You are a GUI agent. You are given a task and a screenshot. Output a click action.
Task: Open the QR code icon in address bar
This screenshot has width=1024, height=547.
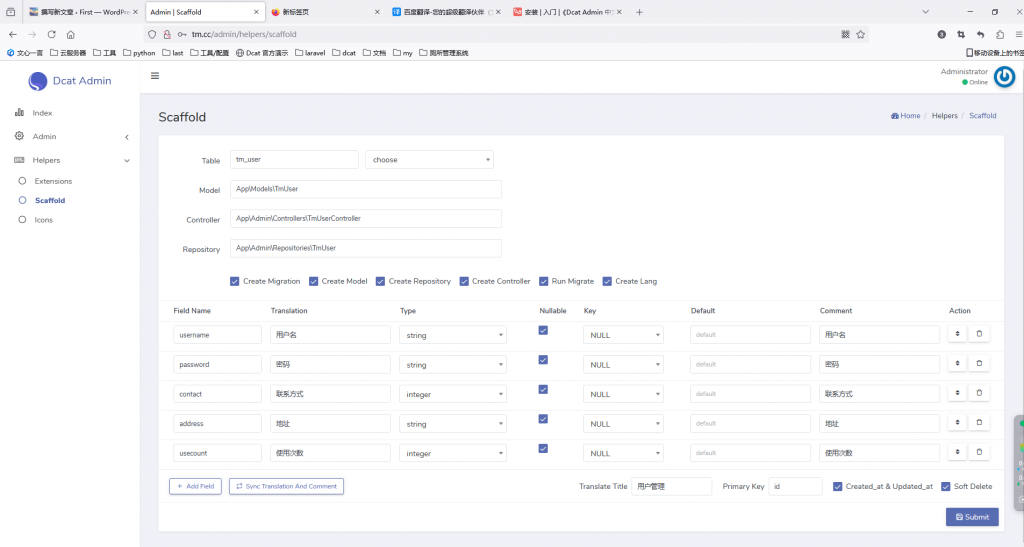point(845,35)
